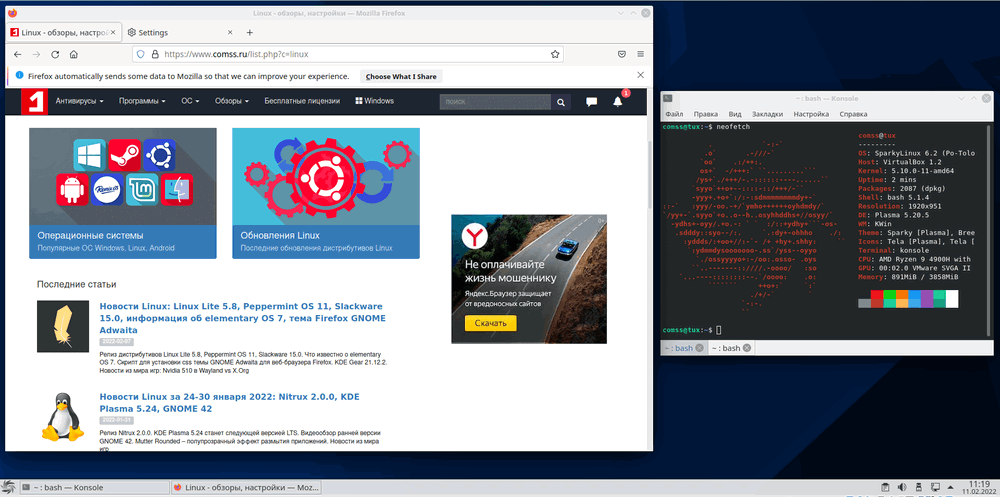Open site comments speech bubble icon
This screenshot has width=1000, height=497.
[591, 101]
